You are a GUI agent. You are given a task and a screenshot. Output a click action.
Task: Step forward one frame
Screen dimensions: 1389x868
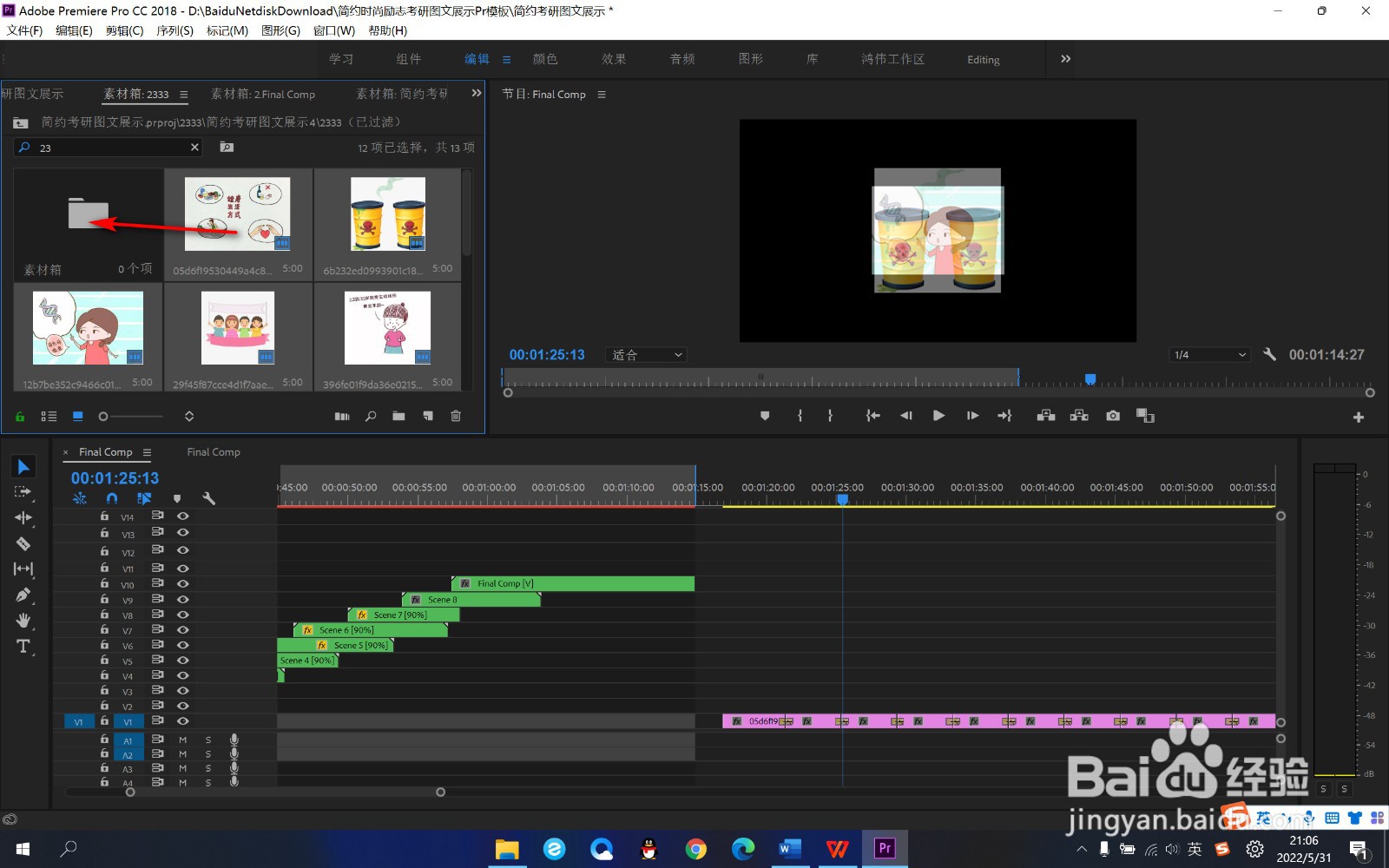pyautogui.click(x=972, y=416)
